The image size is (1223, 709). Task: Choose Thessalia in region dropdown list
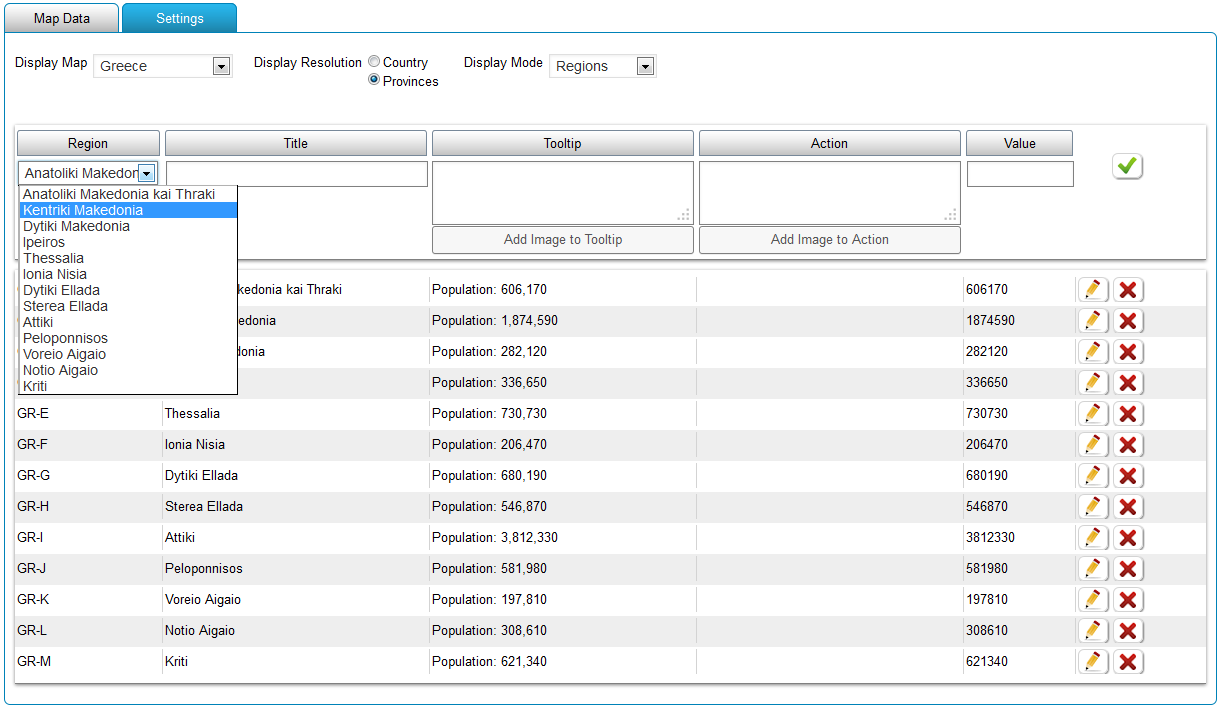pos(128,258)
